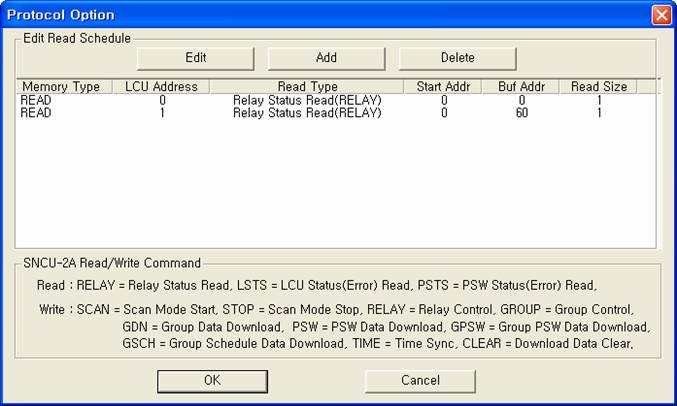This screenshot has width=677, height=406.
Task: Close the Protocol Option window
Action: point(660,15)
